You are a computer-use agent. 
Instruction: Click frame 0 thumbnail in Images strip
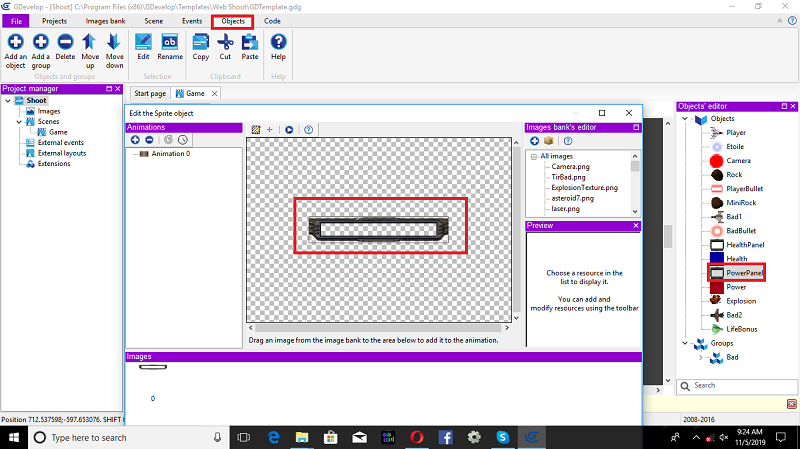click(x=153, y=367)
